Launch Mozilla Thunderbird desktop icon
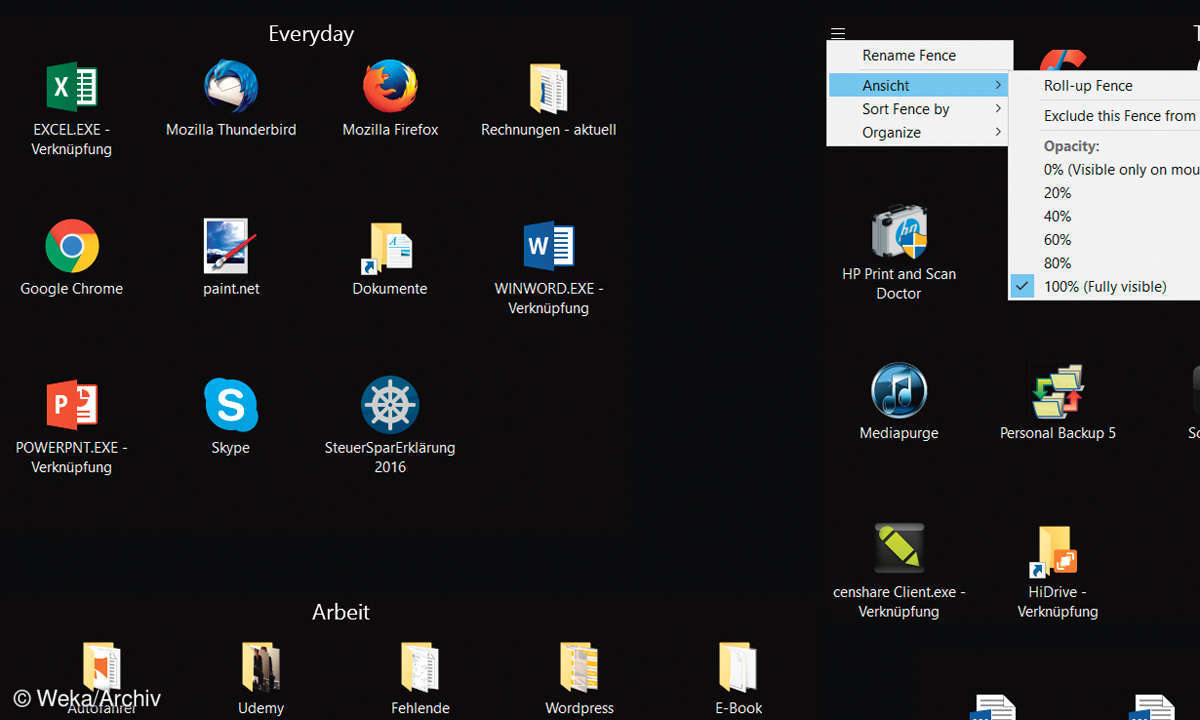Image resolution: width=1200 pixels, height=720 pixels. click(x=231, y=87)
